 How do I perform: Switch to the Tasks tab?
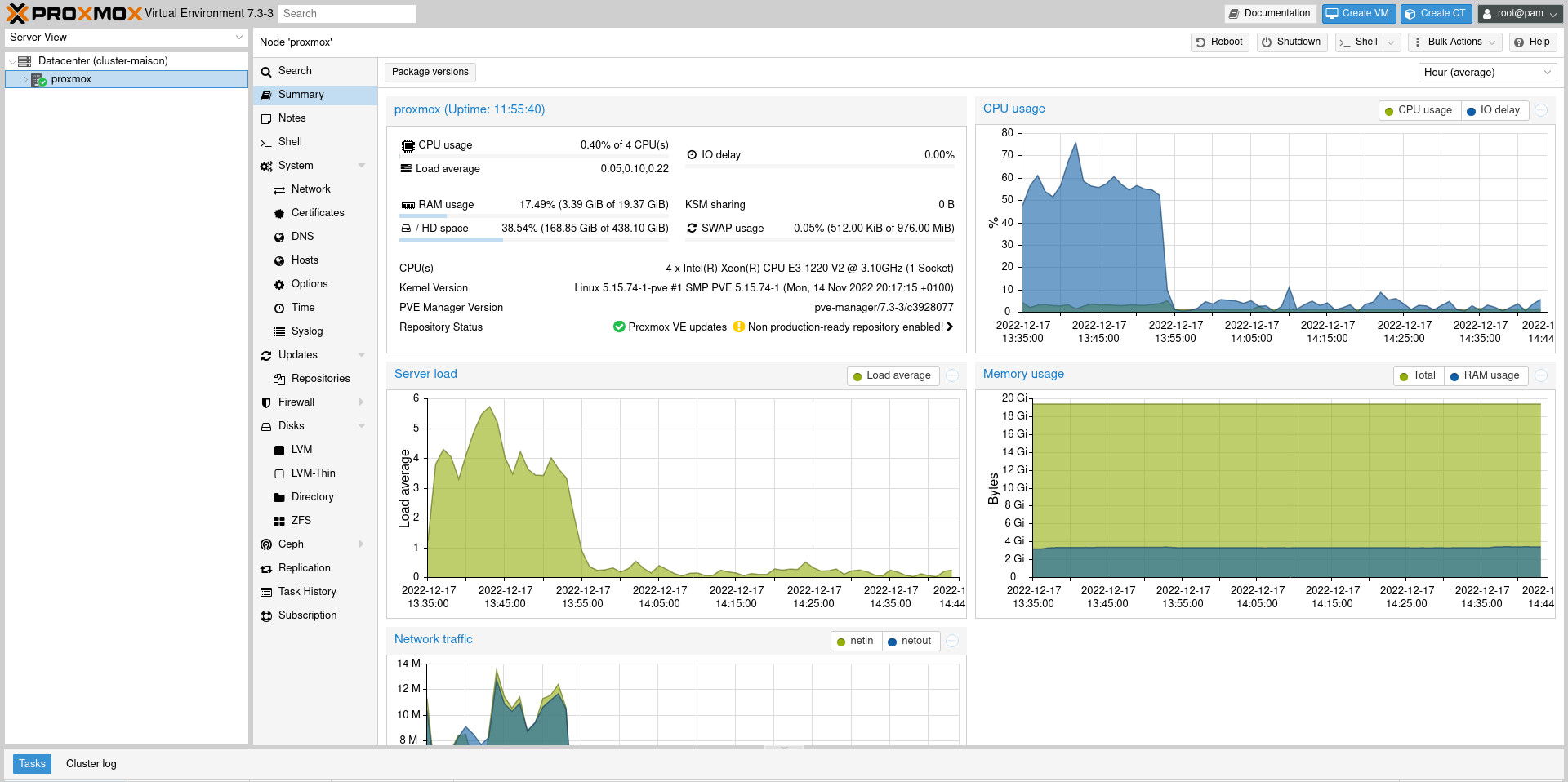pyautogui.click(x=33, y=764)
